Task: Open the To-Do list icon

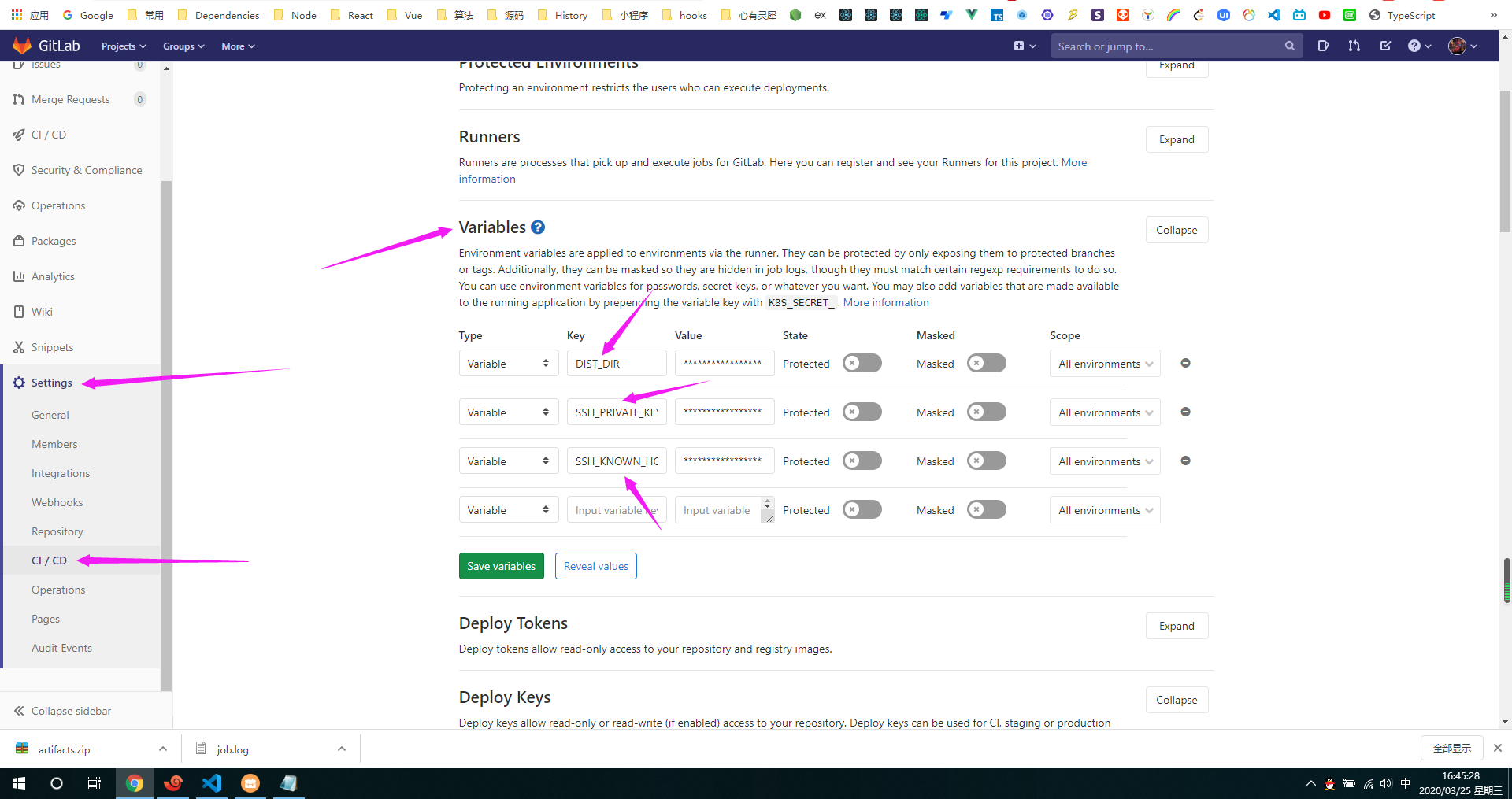Action: tap(1385, 46)
